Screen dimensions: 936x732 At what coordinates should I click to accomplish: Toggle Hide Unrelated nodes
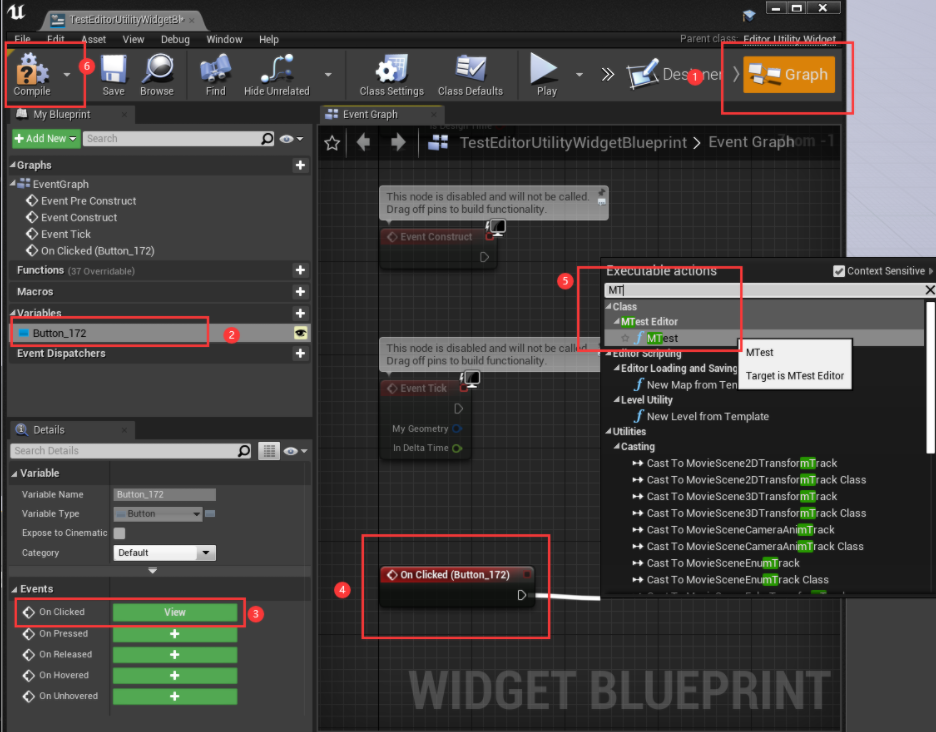277,75
